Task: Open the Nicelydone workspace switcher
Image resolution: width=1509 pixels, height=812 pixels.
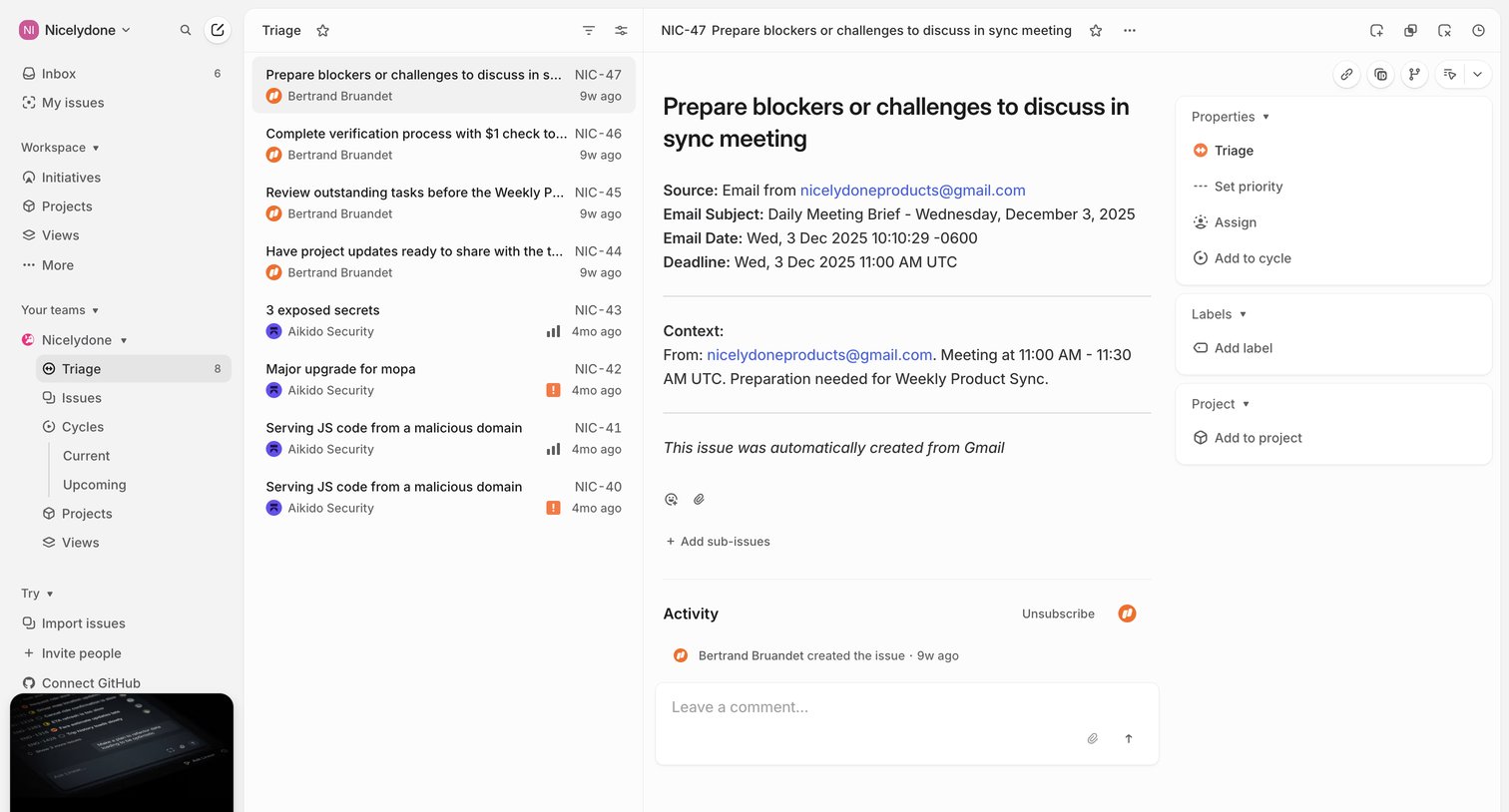Action: pyautogui.click(x=76, y=30)
